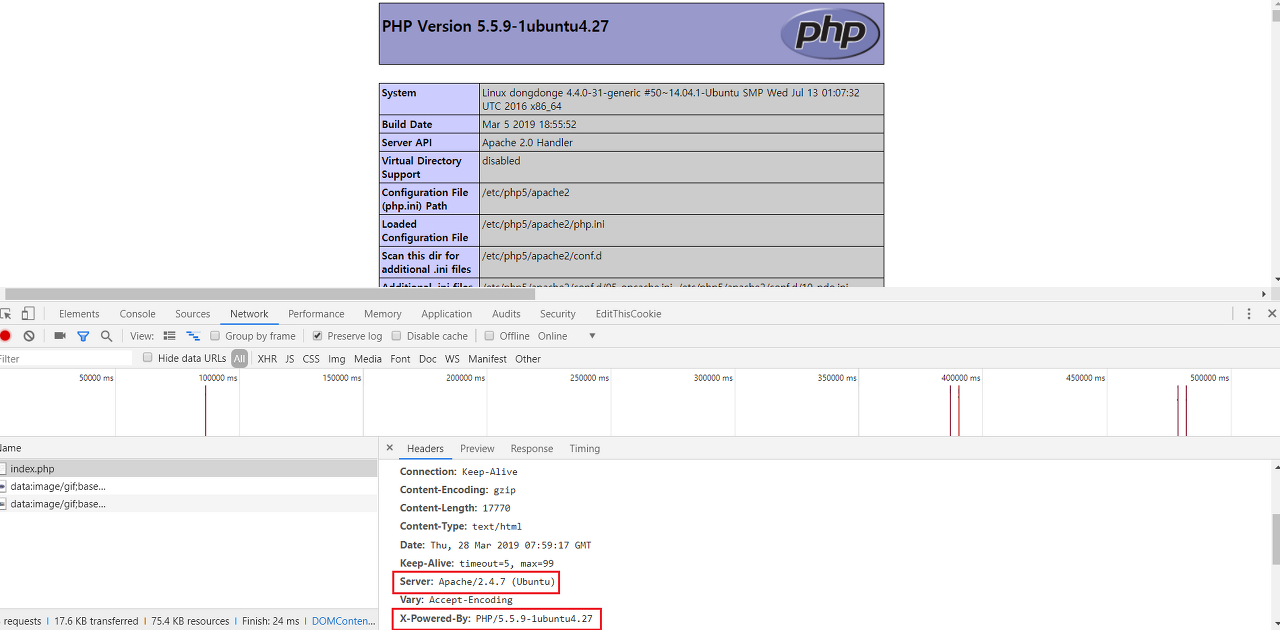Tick Hide data URLs checkbox

pos(148,358)
